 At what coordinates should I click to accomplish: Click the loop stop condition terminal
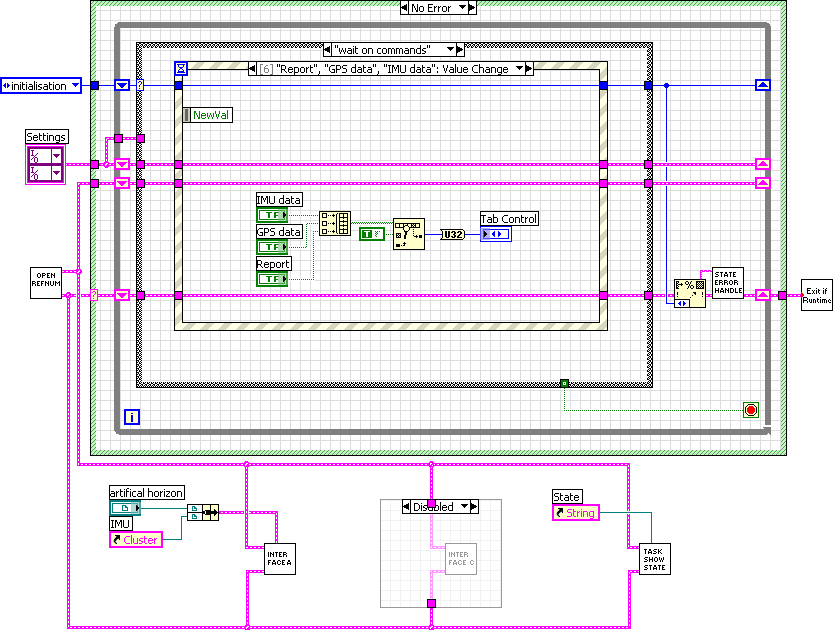click(x=751, y=410)
